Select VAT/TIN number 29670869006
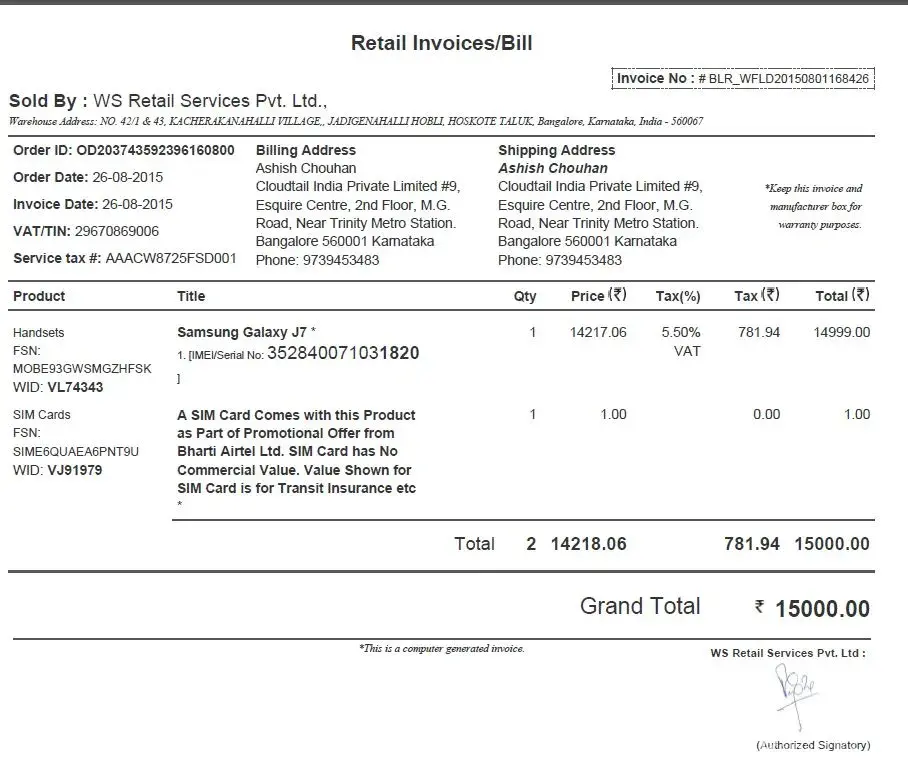Image resolution: width=908 pixels, height=773 pixels. (x=116, y=231)
